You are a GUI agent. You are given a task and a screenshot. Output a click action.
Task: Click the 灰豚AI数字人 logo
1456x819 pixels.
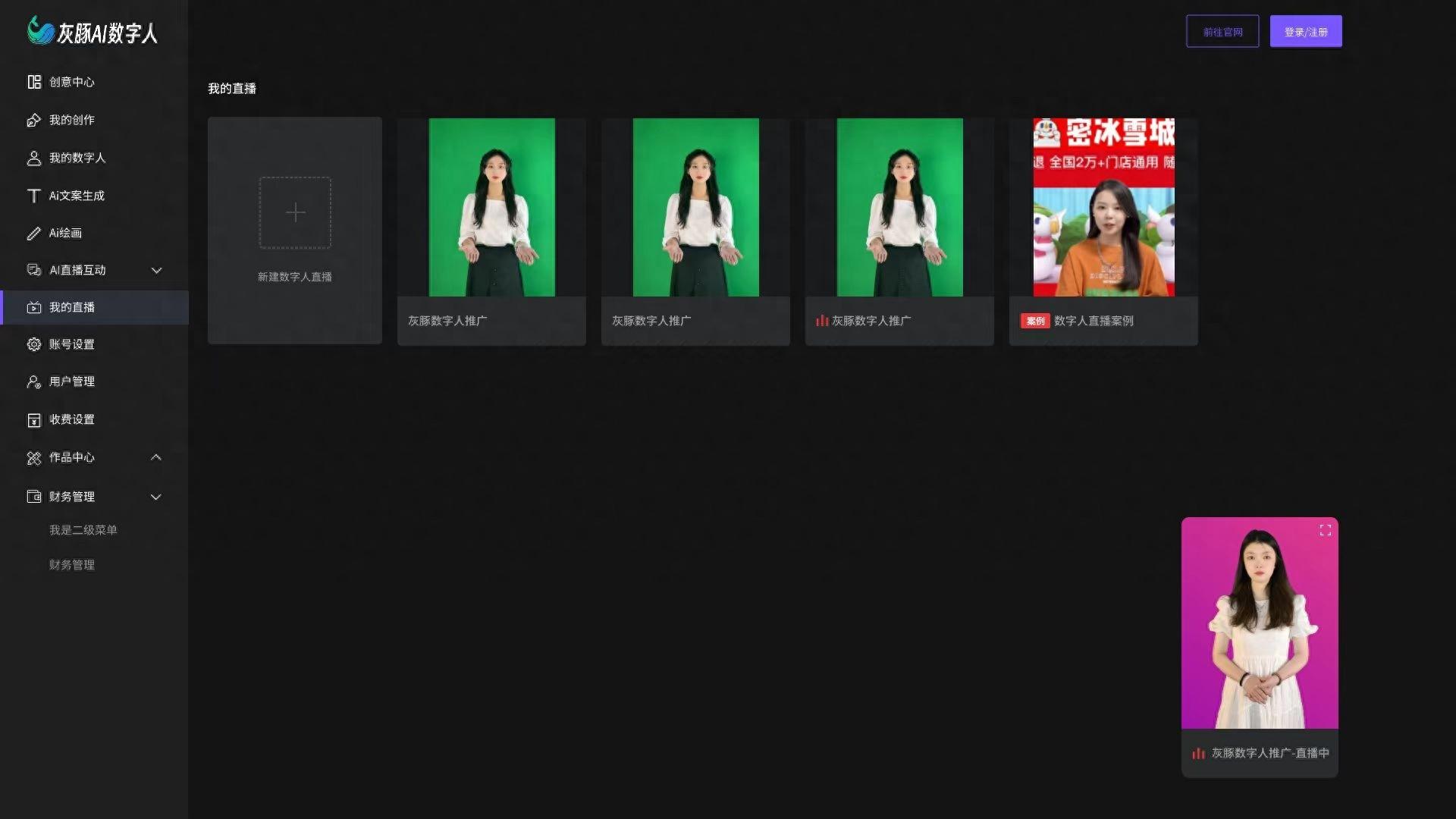pyautogui.click(x=93, y=33)
